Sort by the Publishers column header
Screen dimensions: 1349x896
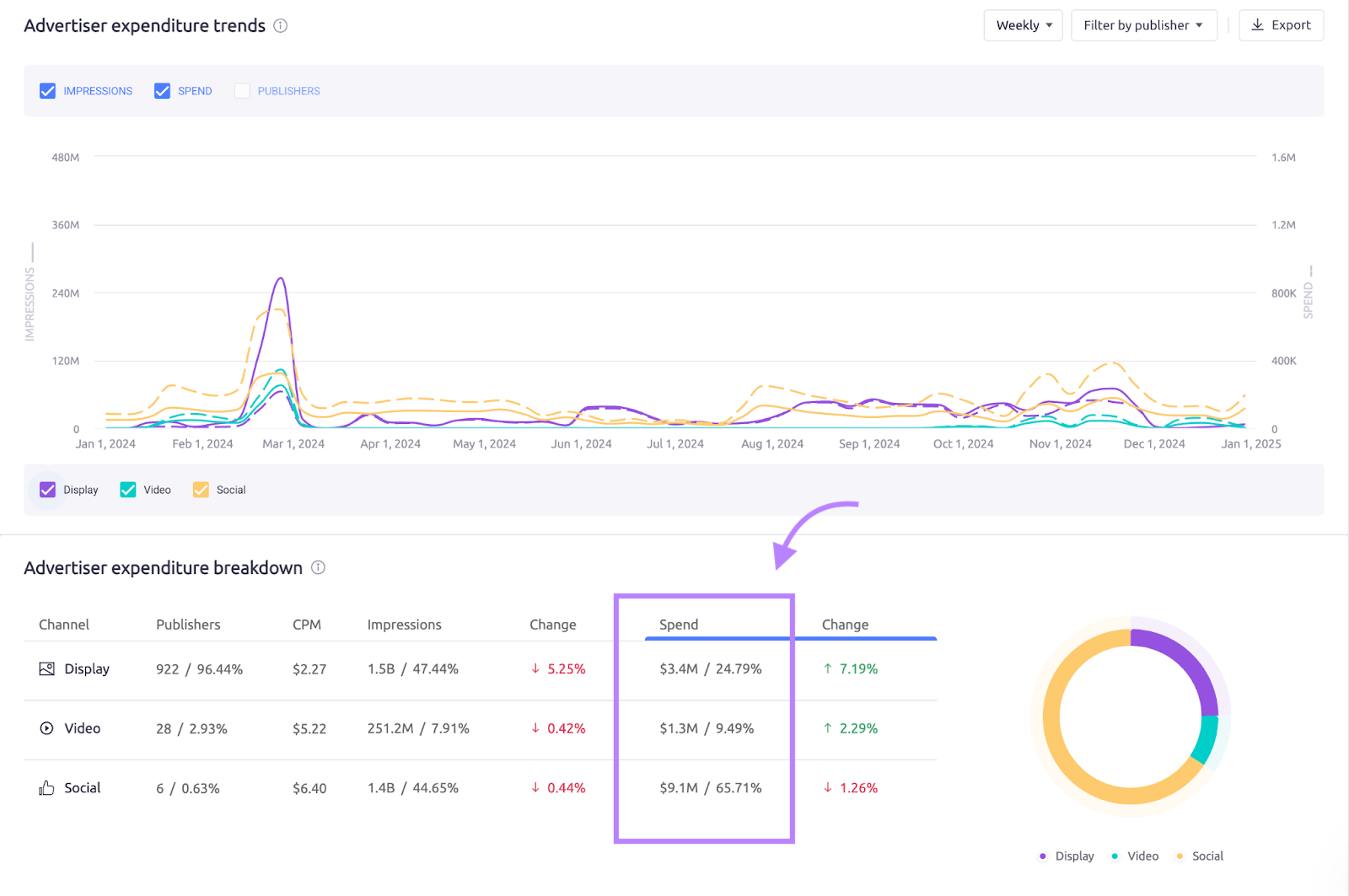click(x=188, y=625)
